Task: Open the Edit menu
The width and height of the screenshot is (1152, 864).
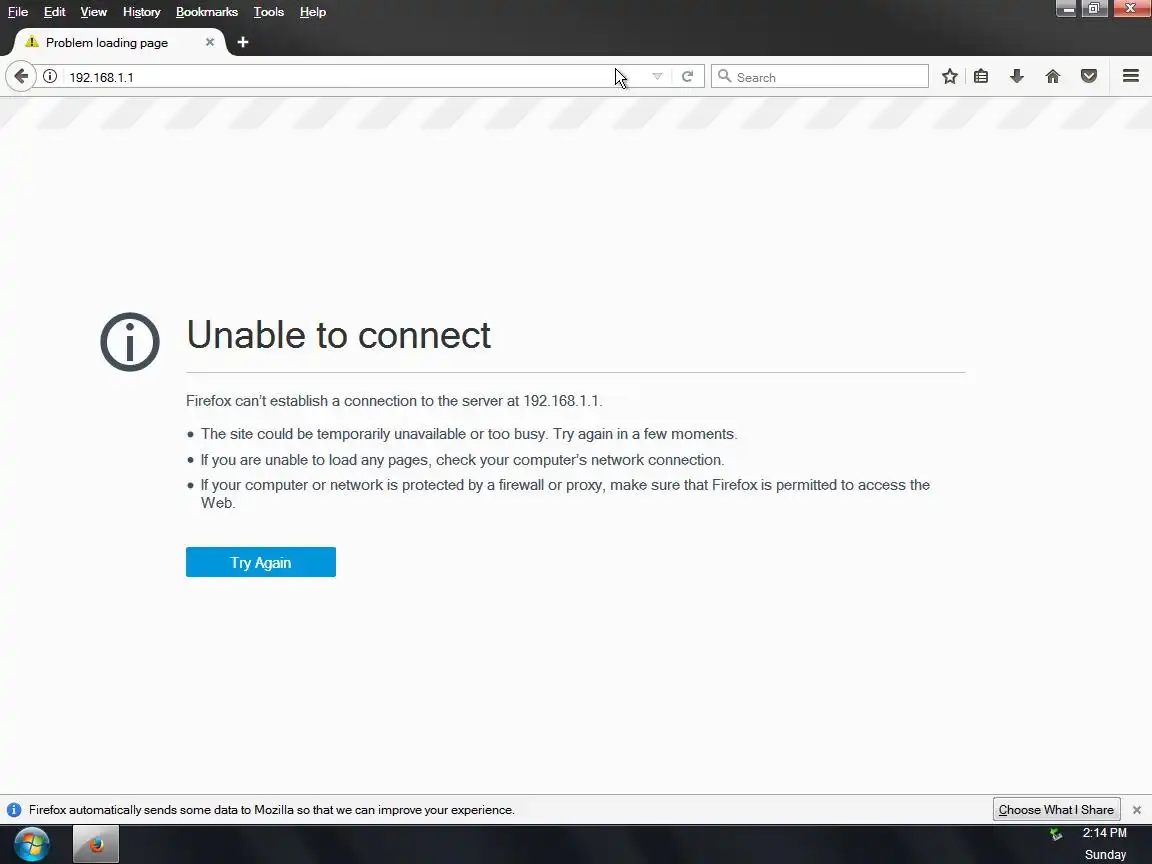Action: pyautogui.click(x=54, y=12)
